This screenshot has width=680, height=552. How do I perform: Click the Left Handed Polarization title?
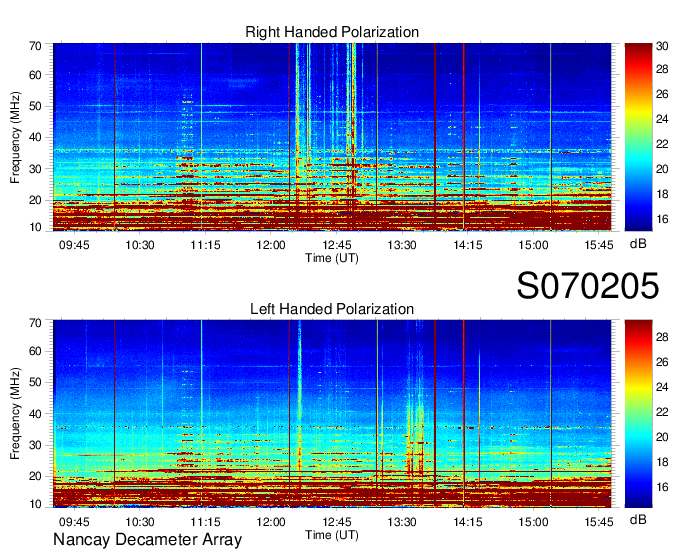[332, 309]
